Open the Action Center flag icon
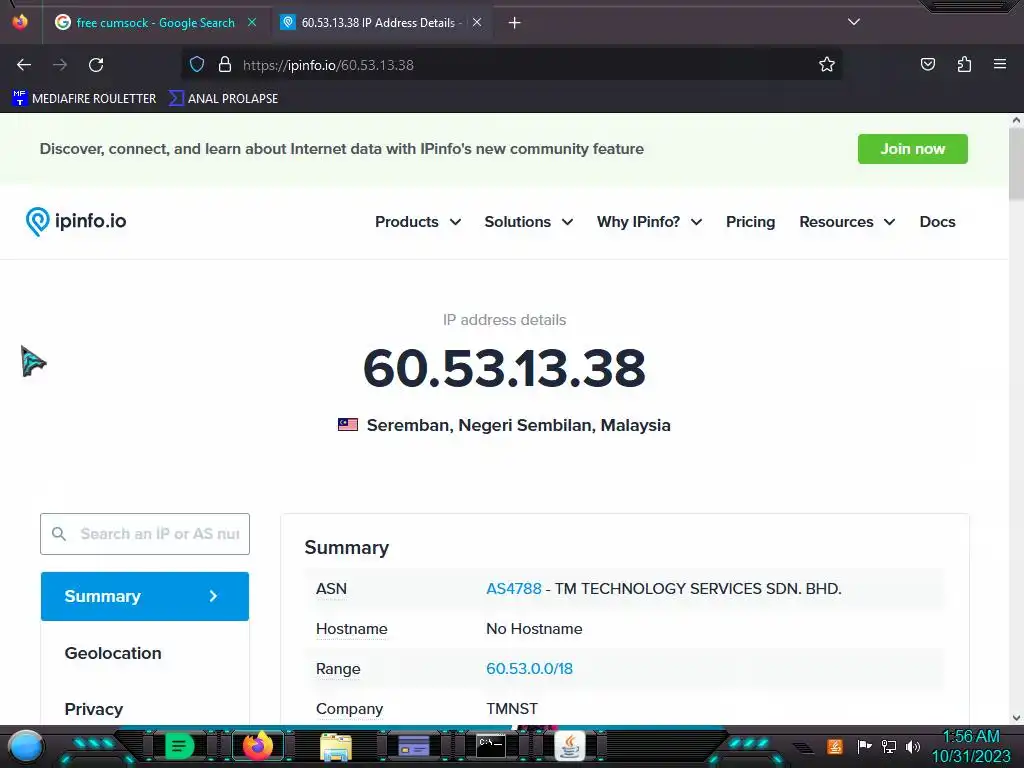The width and height of the screenshot is (1024, 768). click(864, 746)
